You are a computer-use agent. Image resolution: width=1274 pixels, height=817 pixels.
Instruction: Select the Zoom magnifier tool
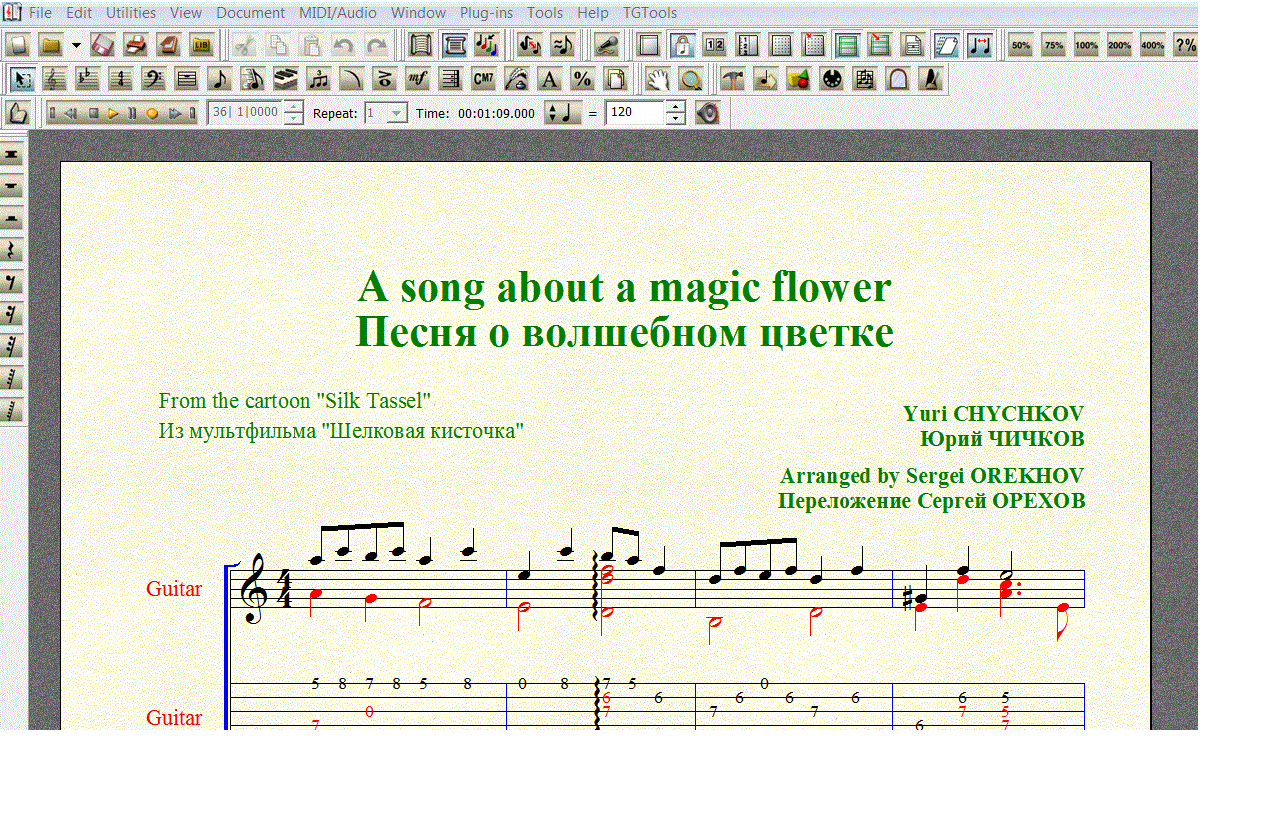click(690, 79)
